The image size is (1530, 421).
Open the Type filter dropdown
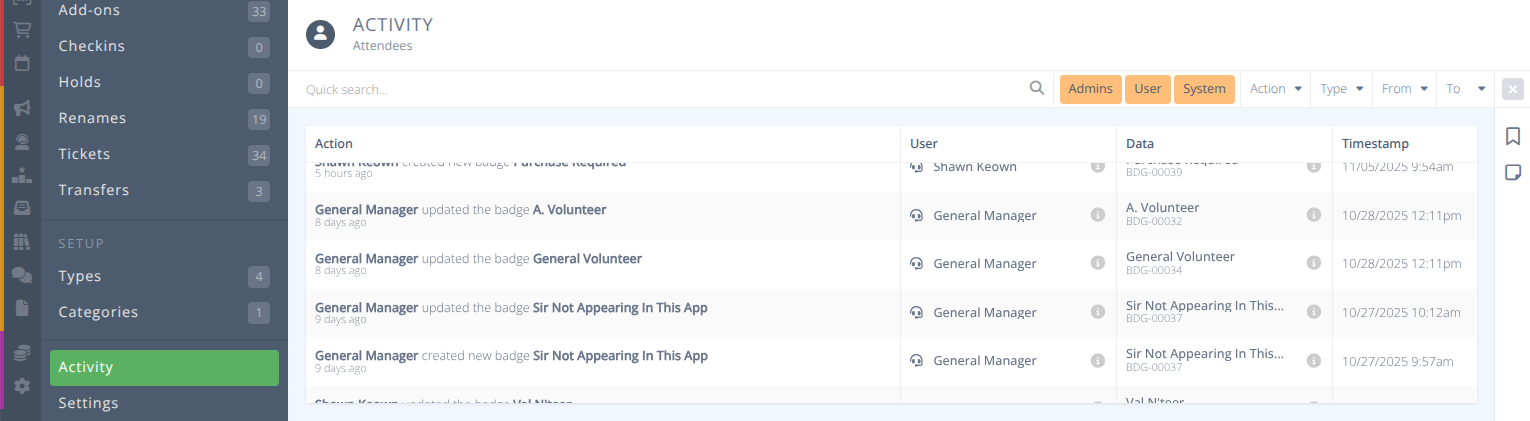(x=1341, y=89)
